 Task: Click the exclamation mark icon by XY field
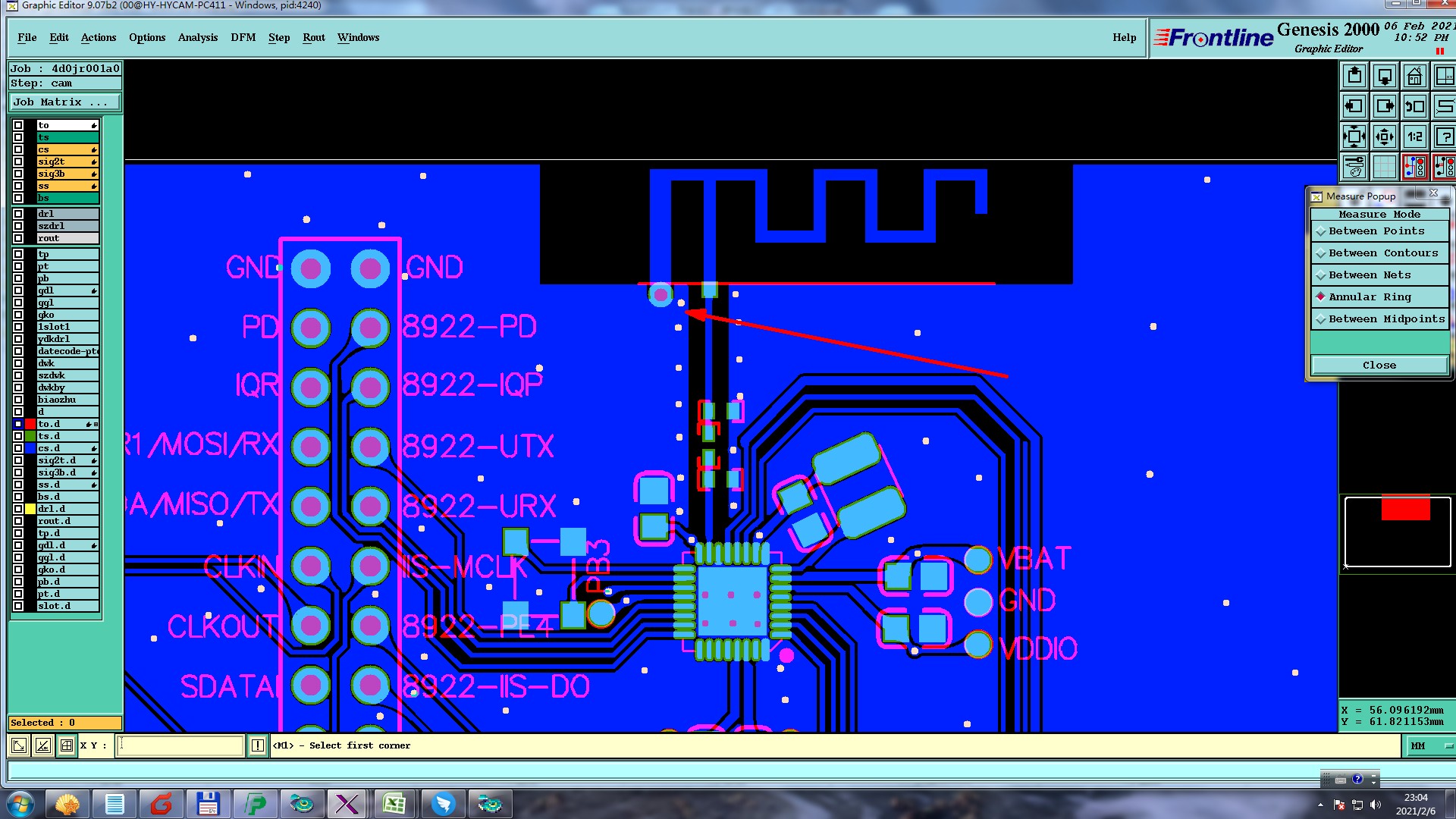[x=258, y=746]
